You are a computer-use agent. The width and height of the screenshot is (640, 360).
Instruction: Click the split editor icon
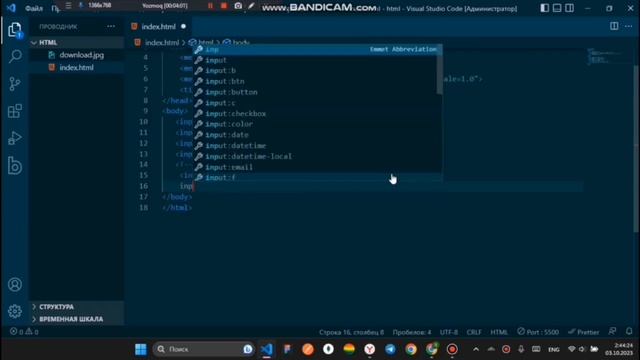[614, 26]
